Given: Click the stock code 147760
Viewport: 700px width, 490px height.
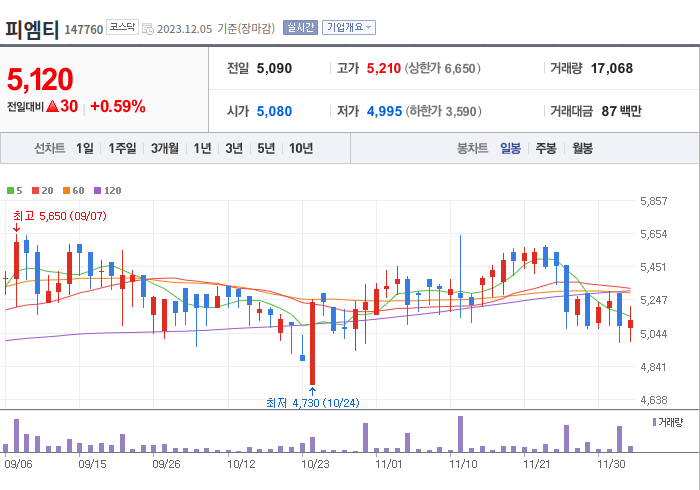Looking at the screenshot, I should coord(83,30).
